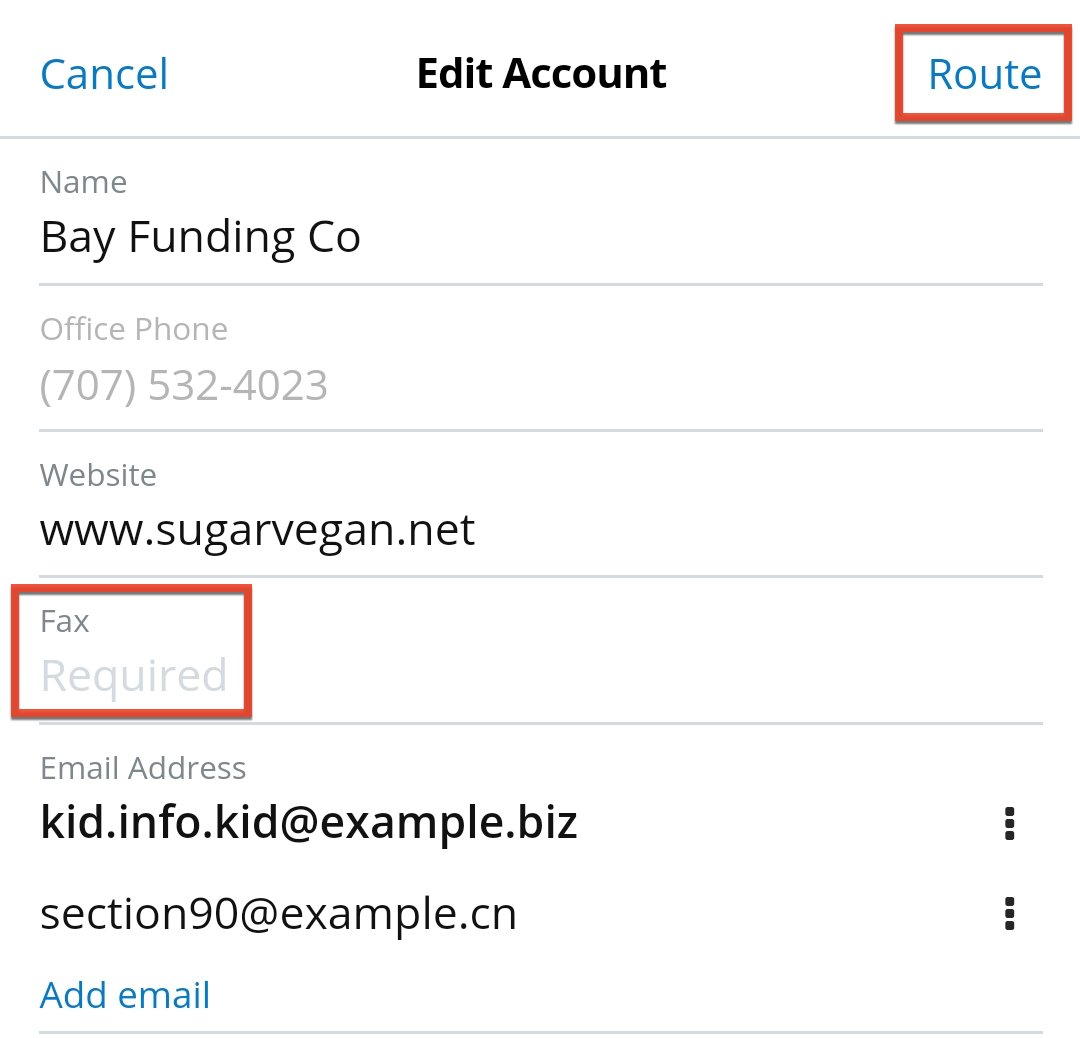Tap the Office Phone number (707) 532-4023
The height and width of the screenshot is (1038, 1080).
pos(184,386)
